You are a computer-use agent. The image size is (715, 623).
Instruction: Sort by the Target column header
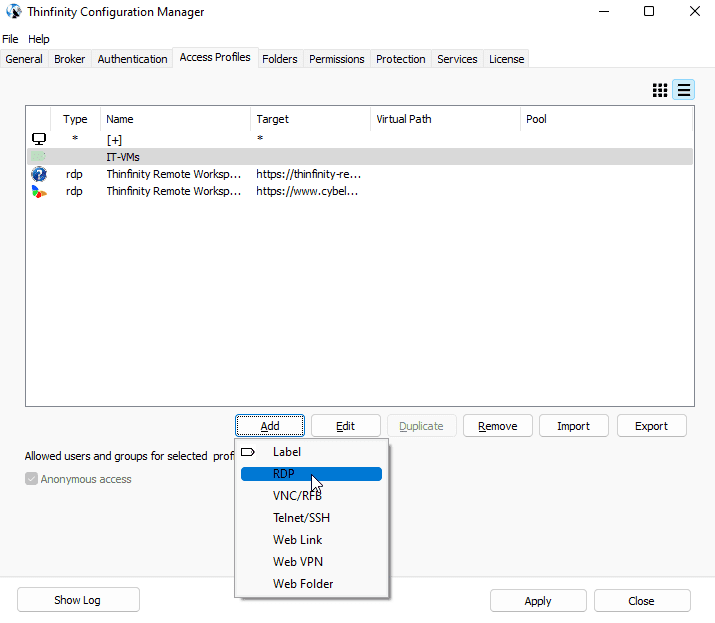click(x=311, y=119)
